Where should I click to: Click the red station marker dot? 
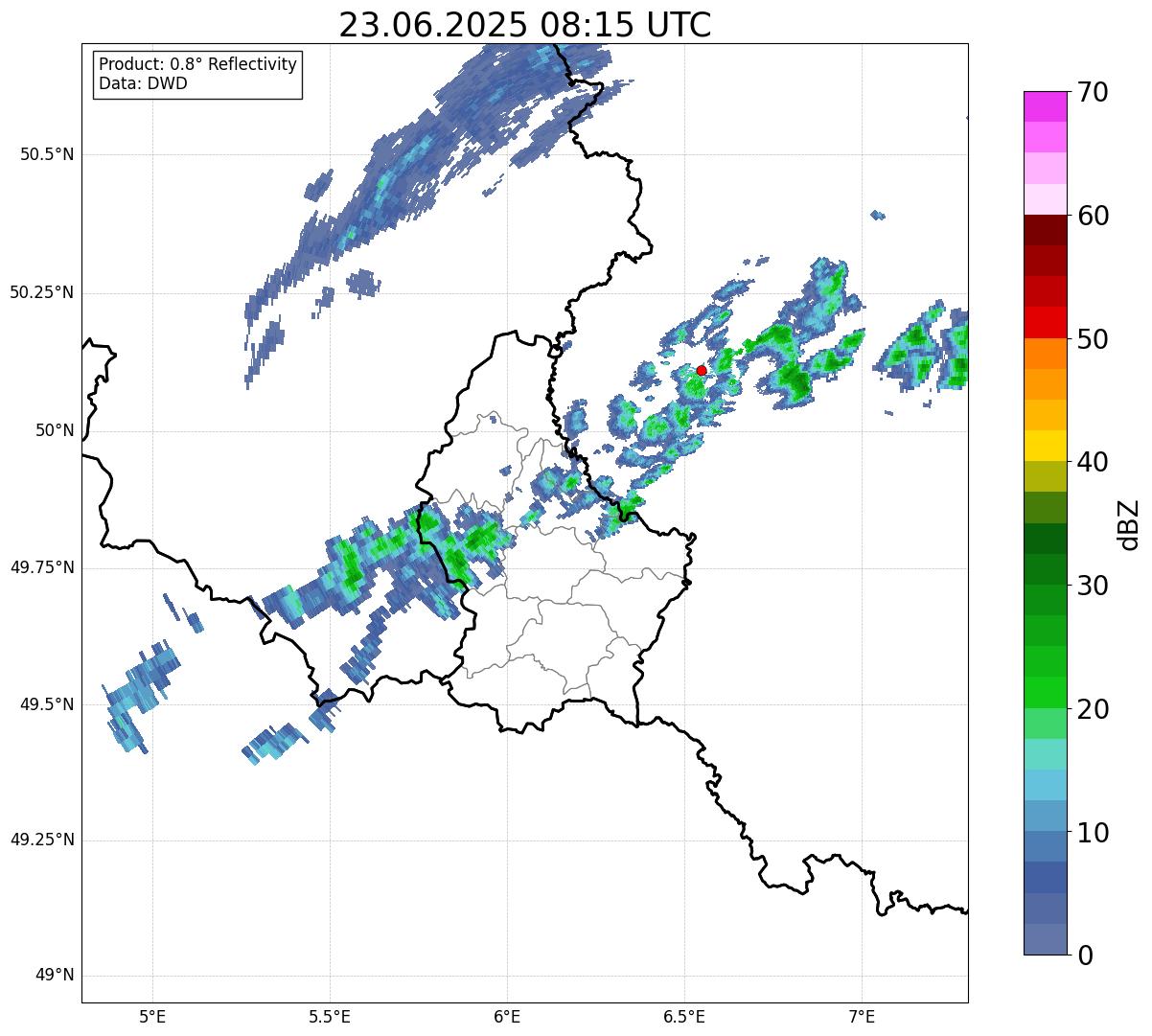point(702,370)
